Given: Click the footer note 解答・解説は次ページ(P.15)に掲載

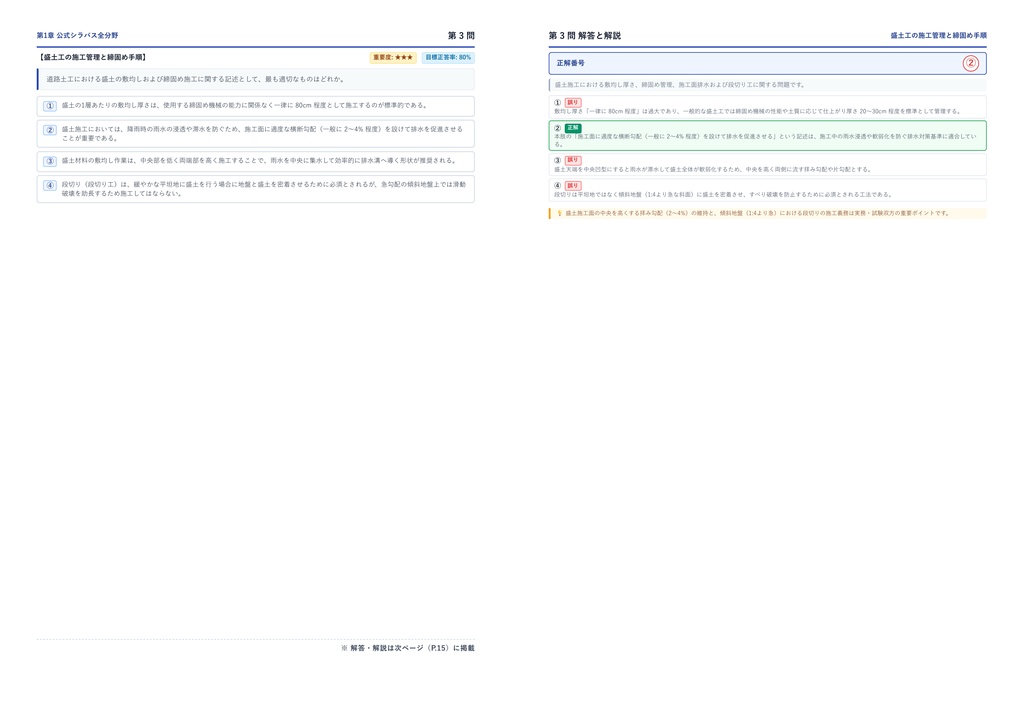Looking at the screenshot, I should (408, 648).
